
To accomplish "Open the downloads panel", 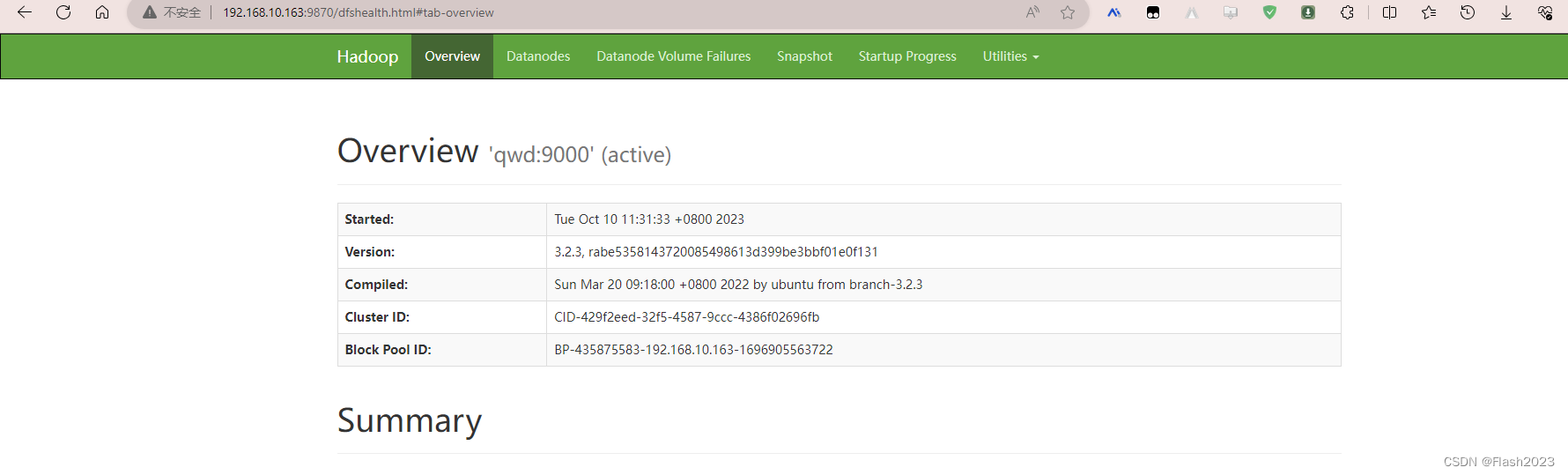I will point(1506,12).
